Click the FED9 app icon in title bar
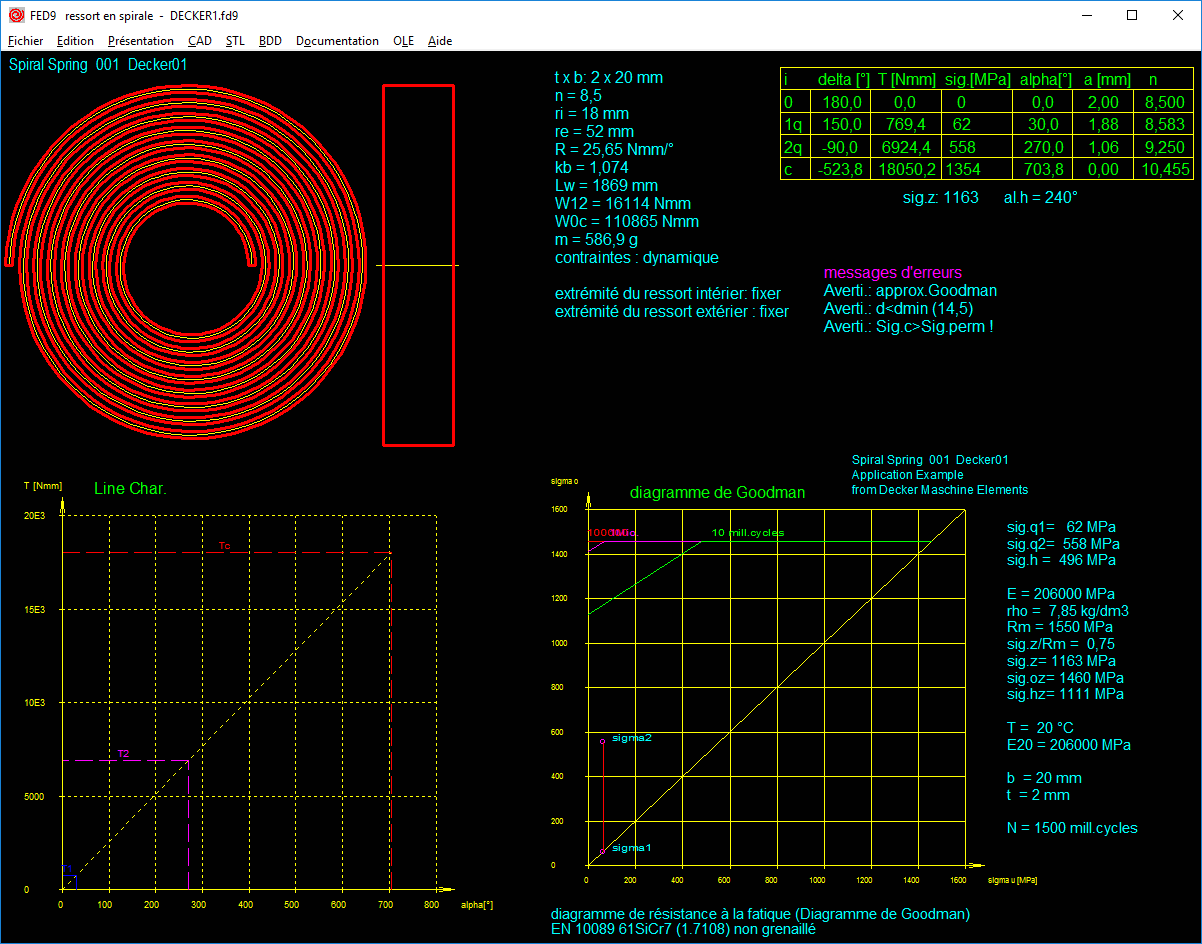 [x=16, y=16]
